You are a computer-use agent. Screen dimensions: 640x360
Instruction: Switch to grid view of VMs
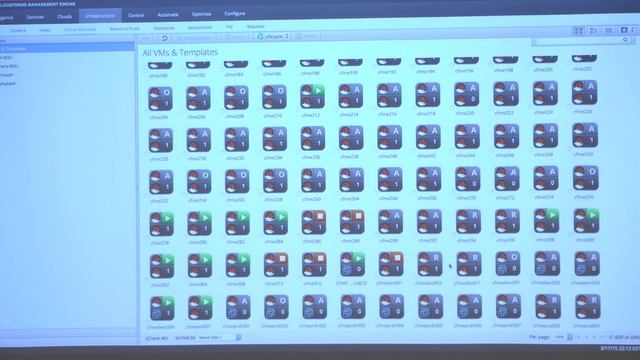tap(579, 31)
